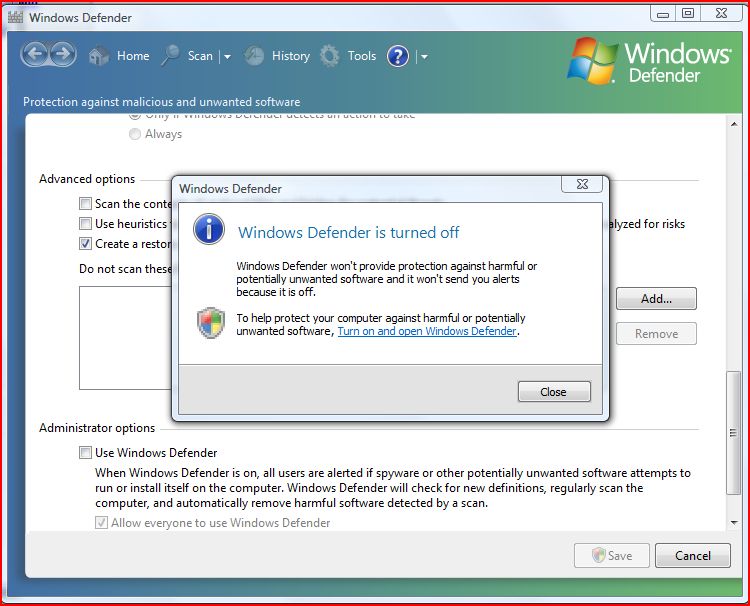
Task: Minimize the Windows Defender window
Action: pos(662,14)
